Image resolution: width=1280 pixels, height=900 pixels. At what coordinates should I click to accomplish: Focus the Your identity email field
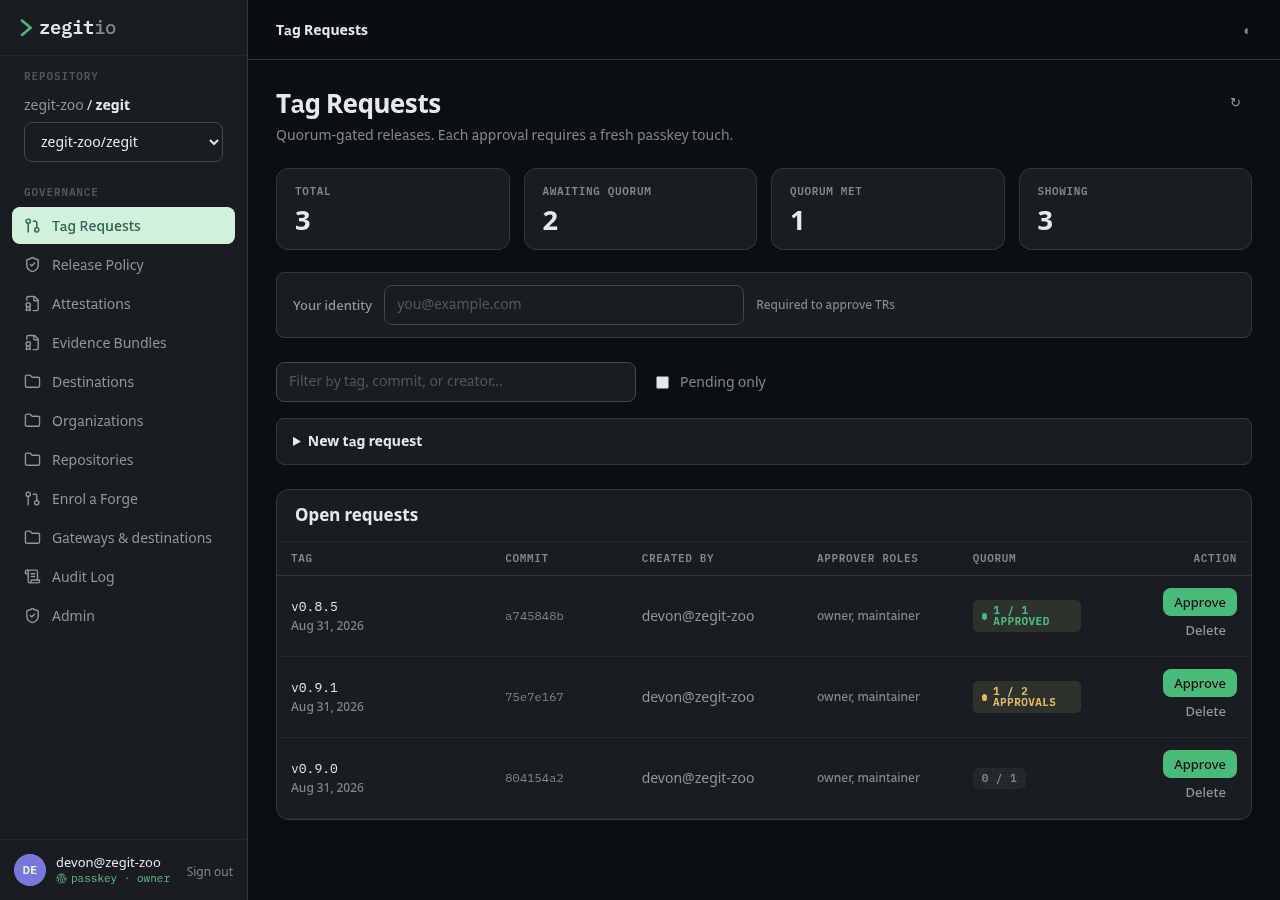coord(564,305)
